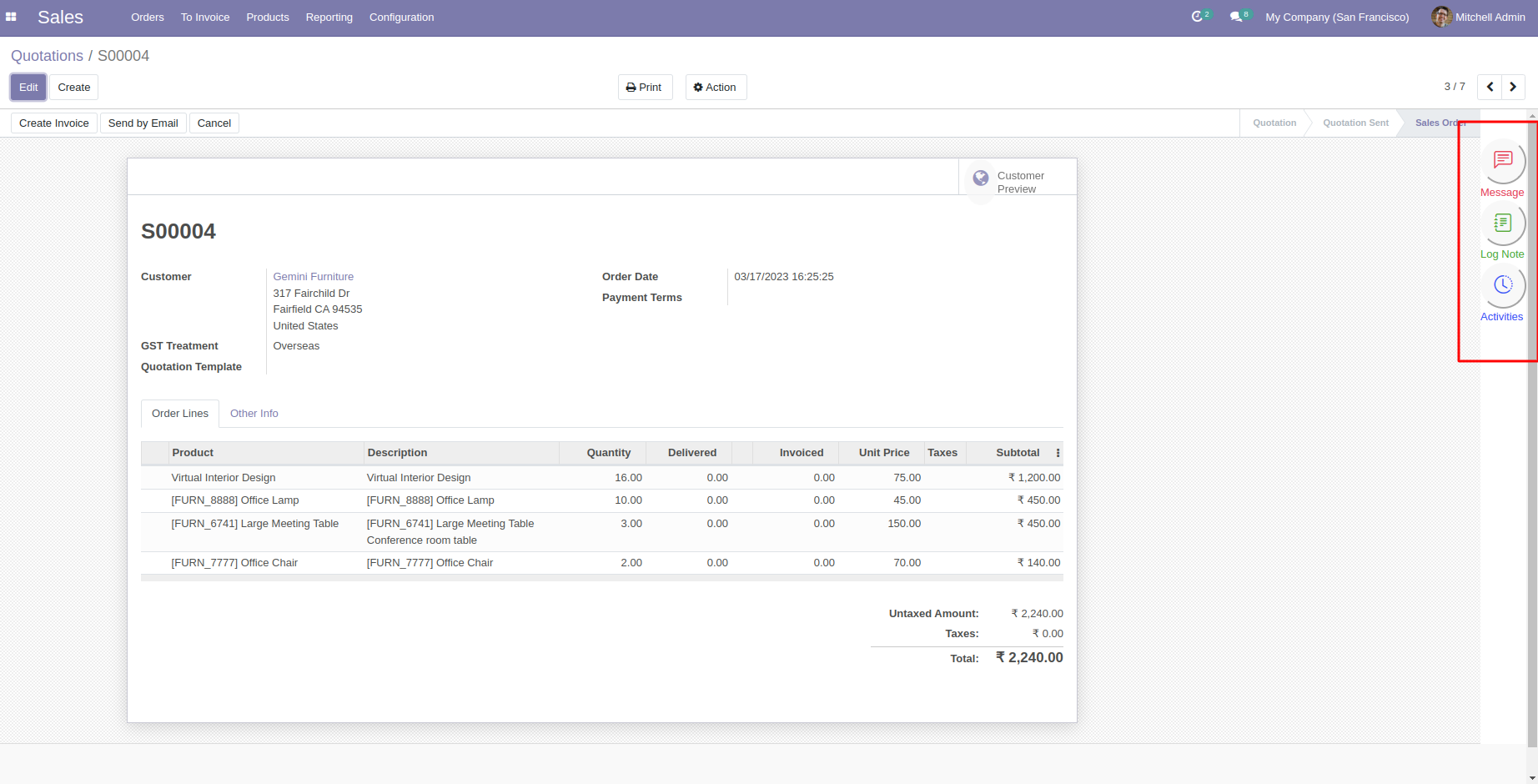Click the Message chatter icon
This screenshot has height=784, width=1538.
point(1502,160)
